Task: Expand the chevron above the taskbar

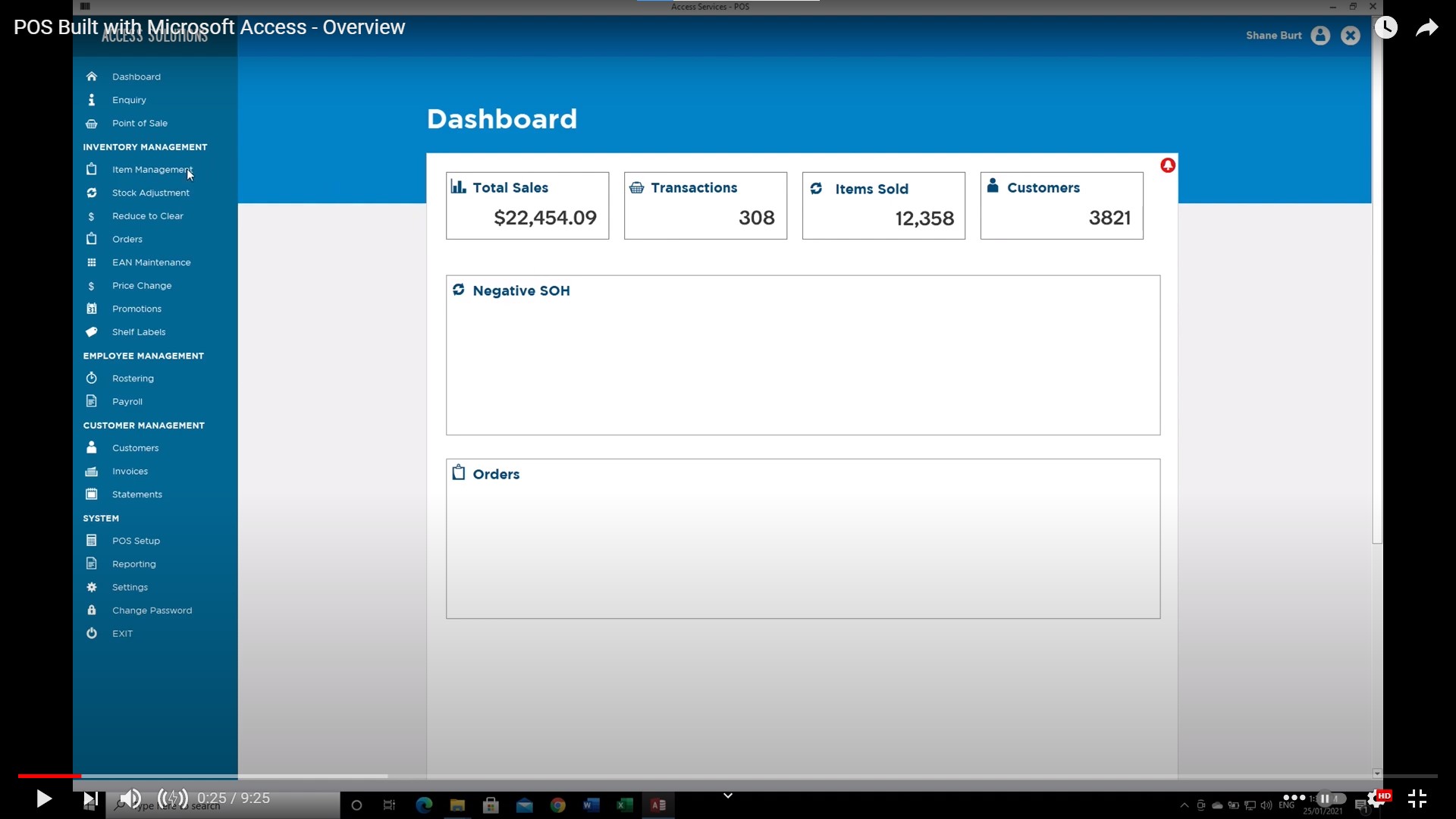Action: pyautogui.click(x=728, y=795)
